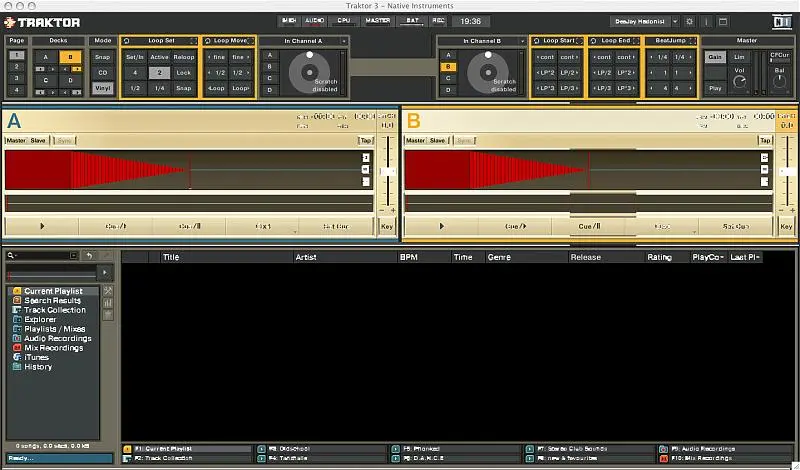The width and height of the screenshot is (800, 470).
Task: Toggle Vinyl mode button
Action: click(103, 89)
